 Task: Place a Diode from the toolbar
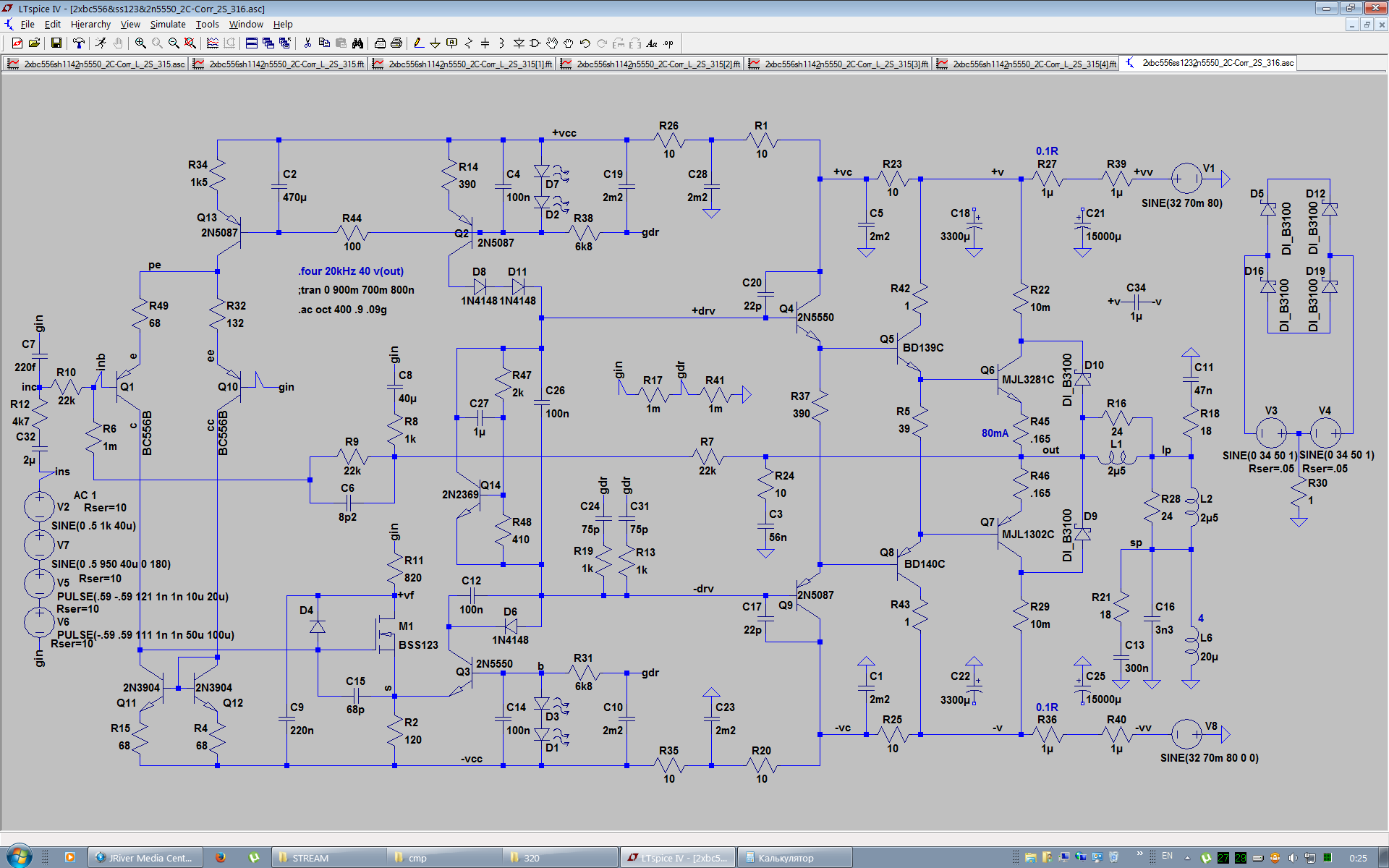519,43
